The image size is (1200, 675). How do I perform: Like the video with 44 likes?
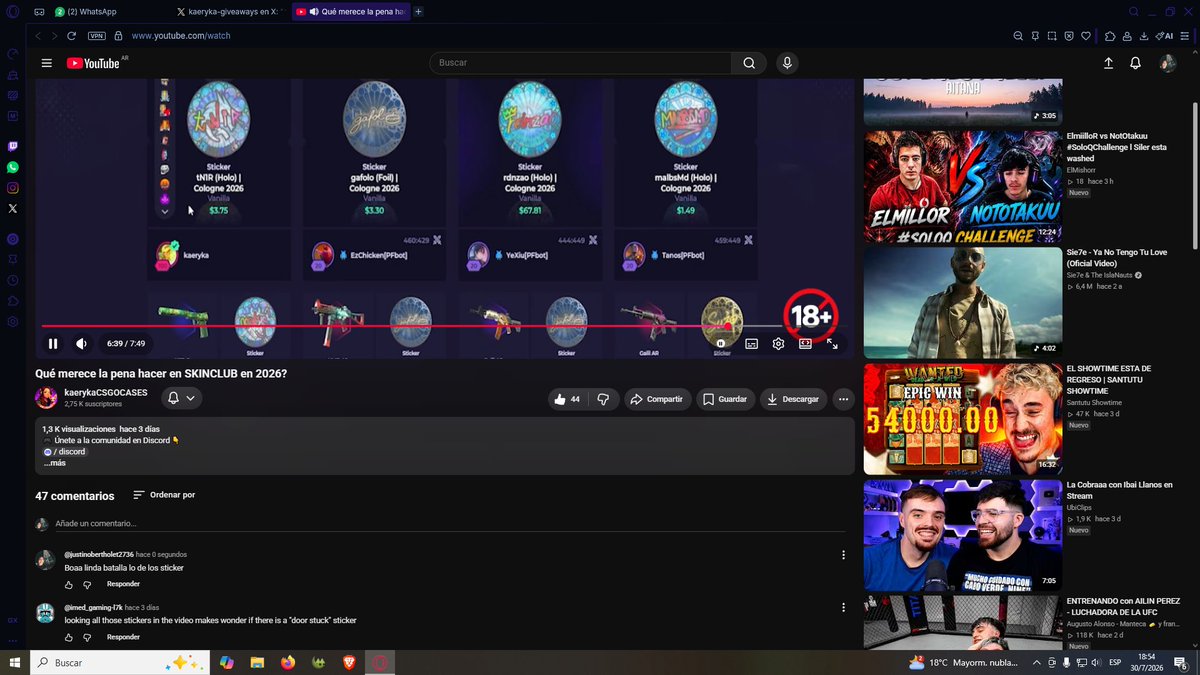pos(566,399)
